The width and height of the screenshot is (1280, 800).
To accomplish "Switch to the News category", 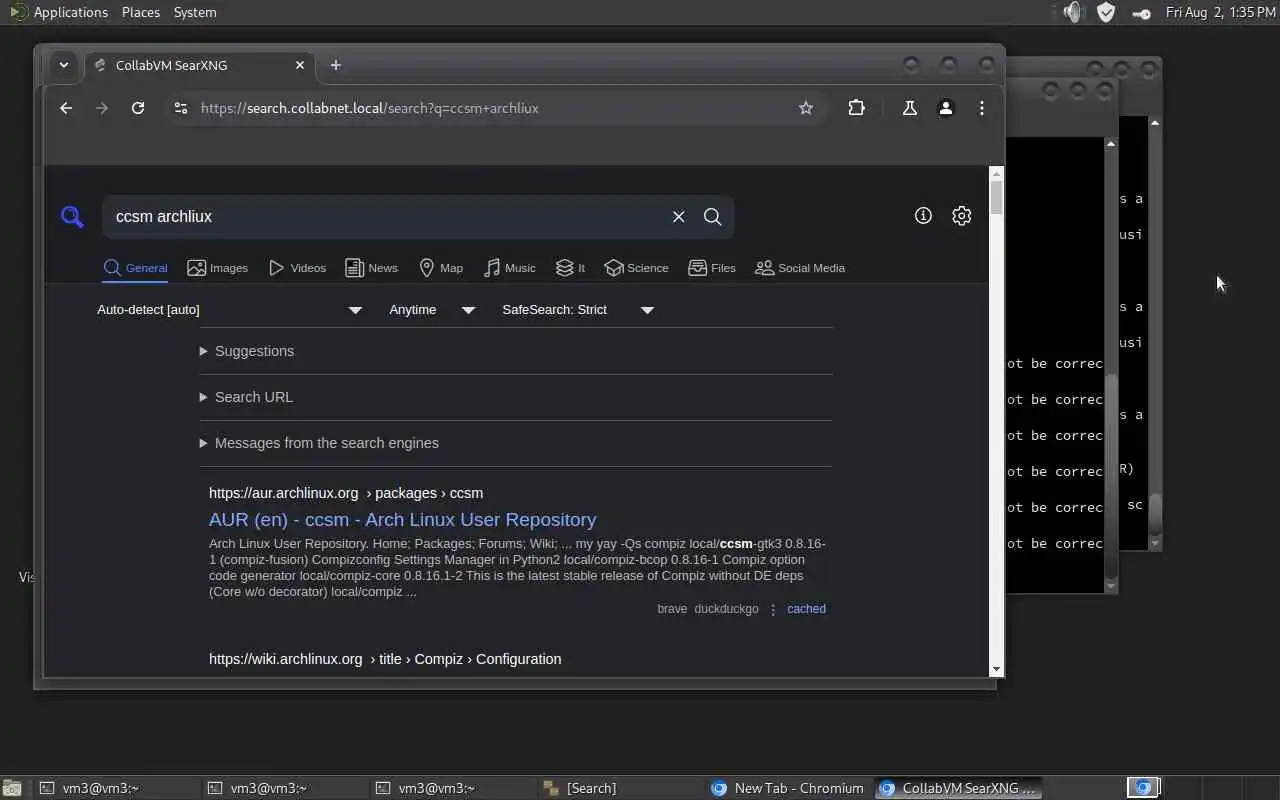I will point(372,268).
